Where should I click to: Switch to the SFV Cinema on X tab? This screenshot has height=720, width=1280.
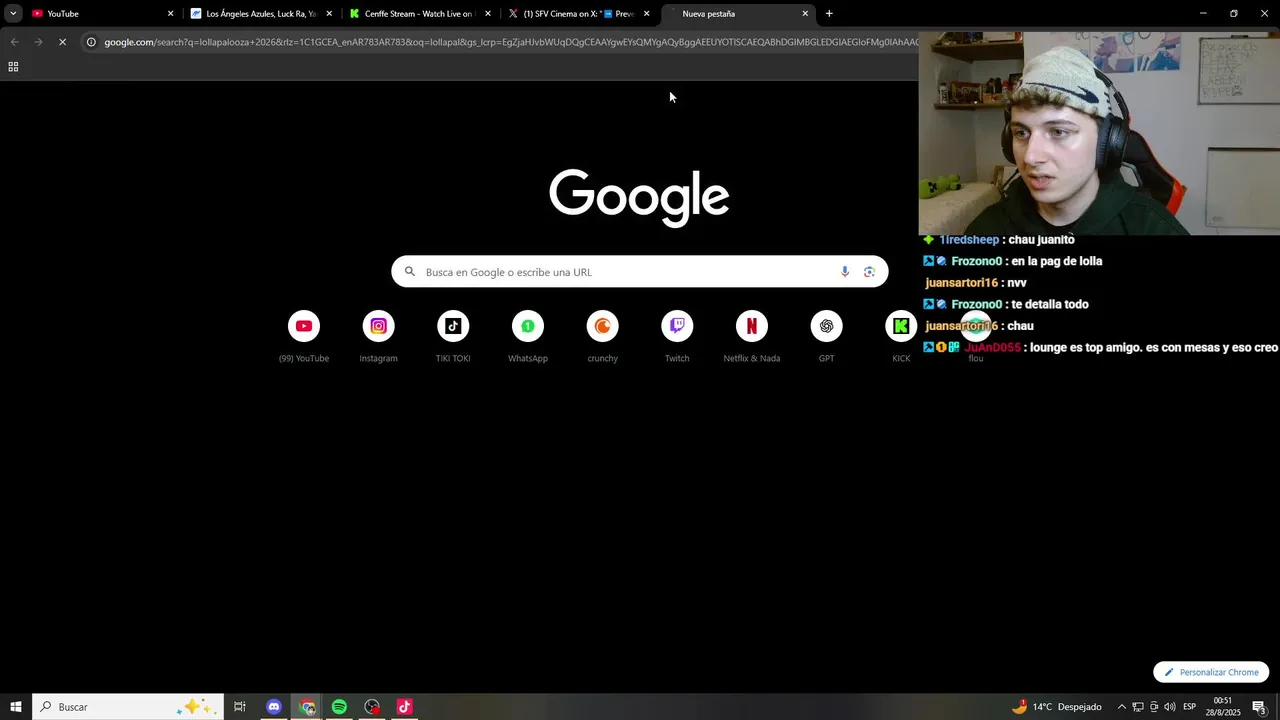(x=577, y=14)
